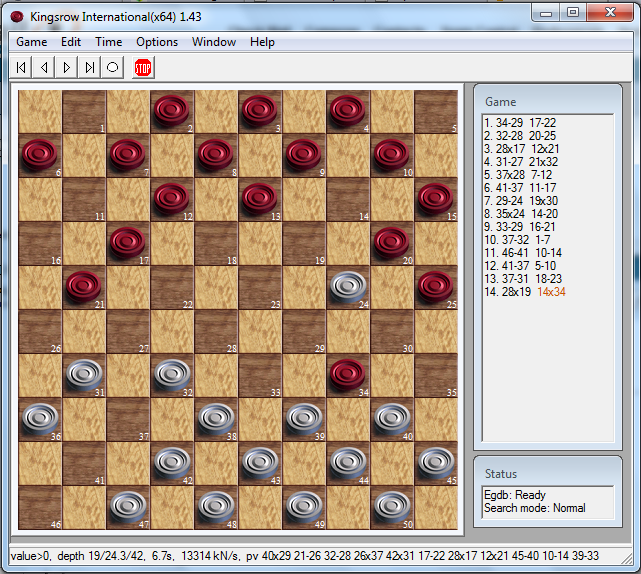Image resolution: width=641 pixels, height=574 pixels.
Task: Click the red piece on square 13
Action: 259,198
